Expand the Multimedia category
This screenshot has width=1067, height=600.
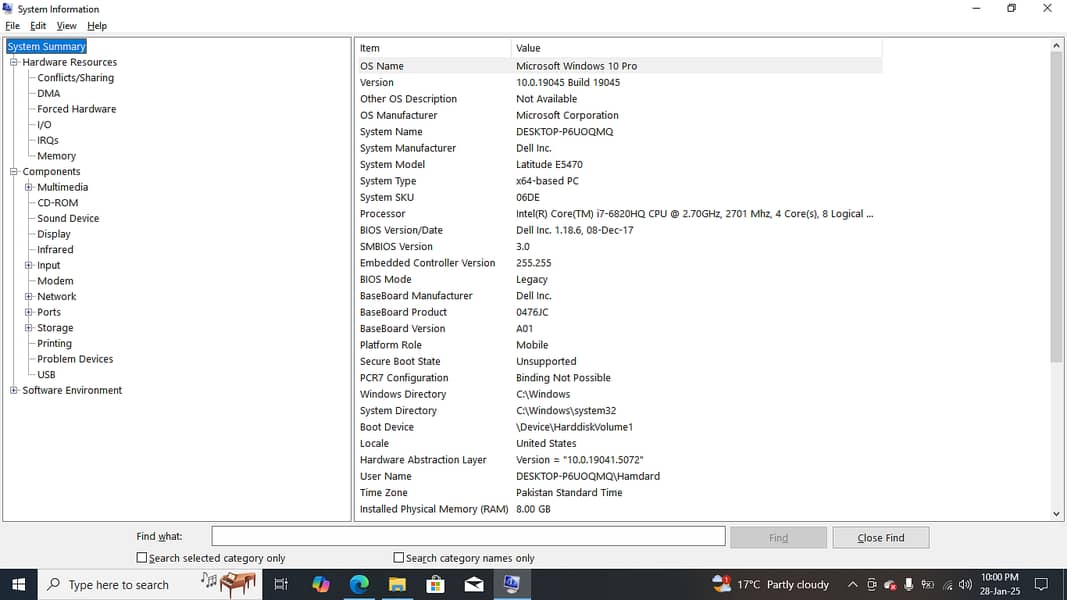click(x=29, y=187)
